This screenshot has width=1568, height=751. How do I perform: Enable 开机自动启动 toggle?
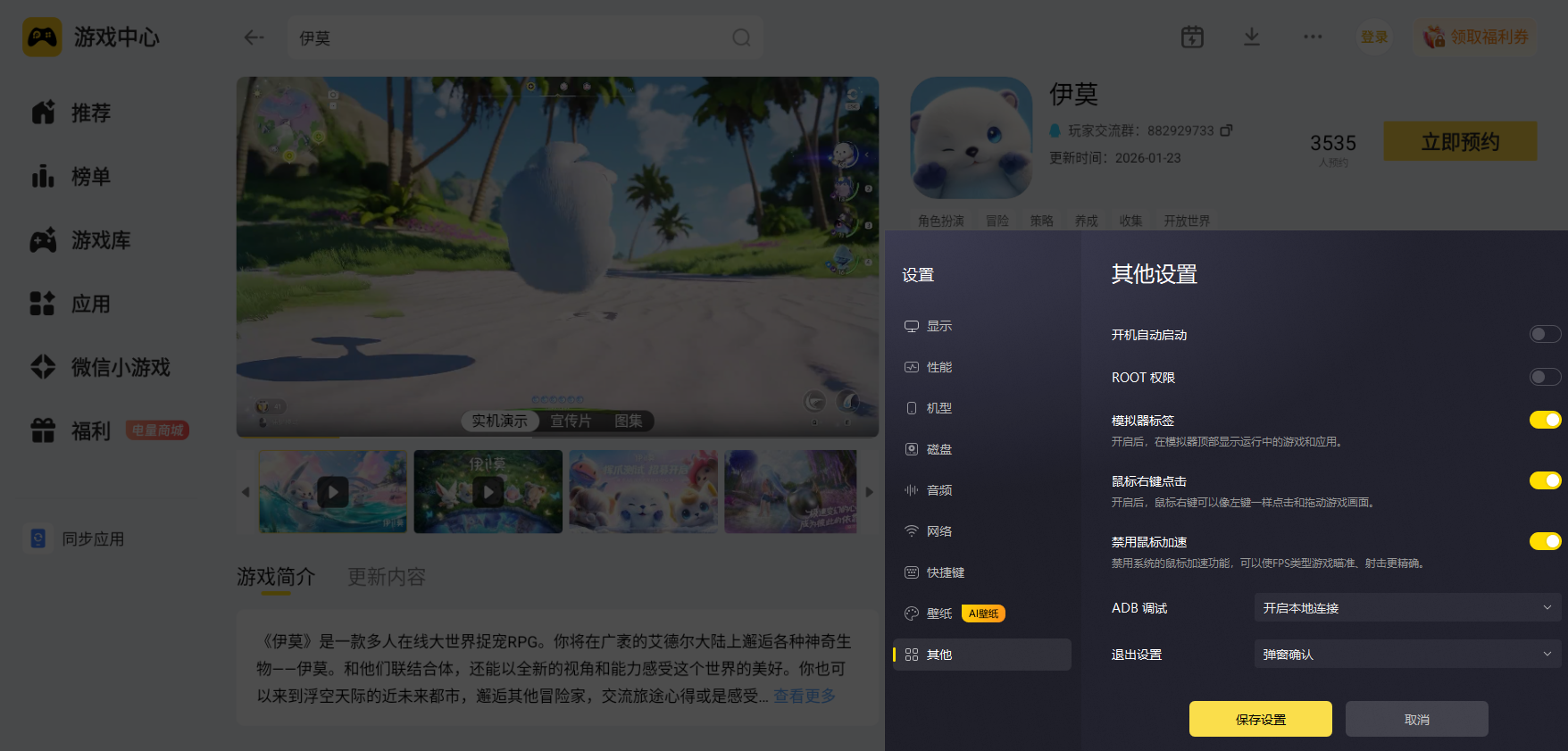tap(1545, 334)
